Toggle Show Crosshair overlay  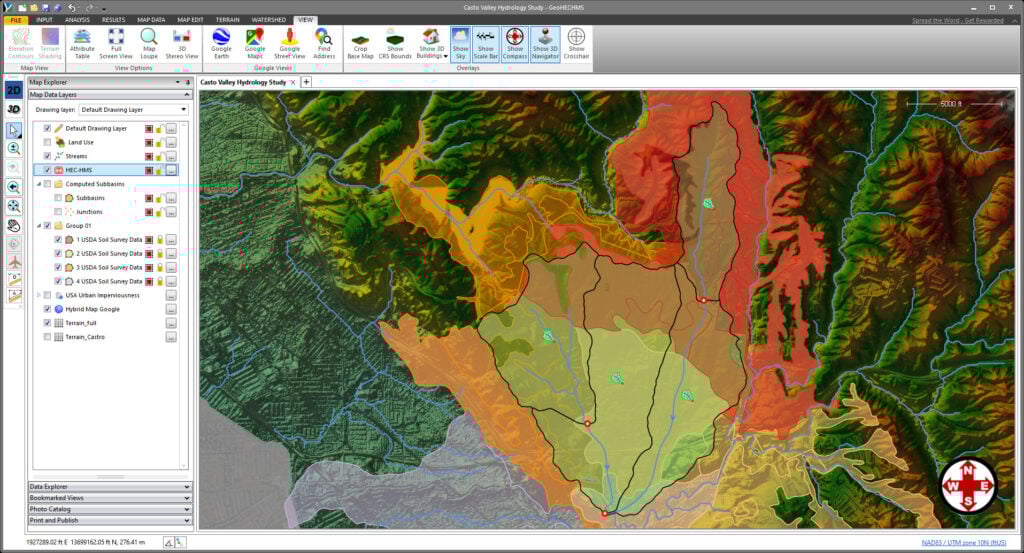pos(576,44)
